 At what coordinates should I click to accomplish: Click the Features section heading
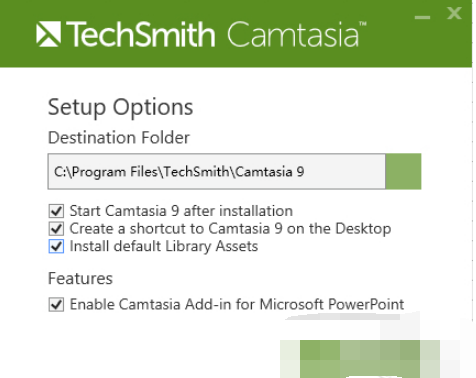click(80, 278)
